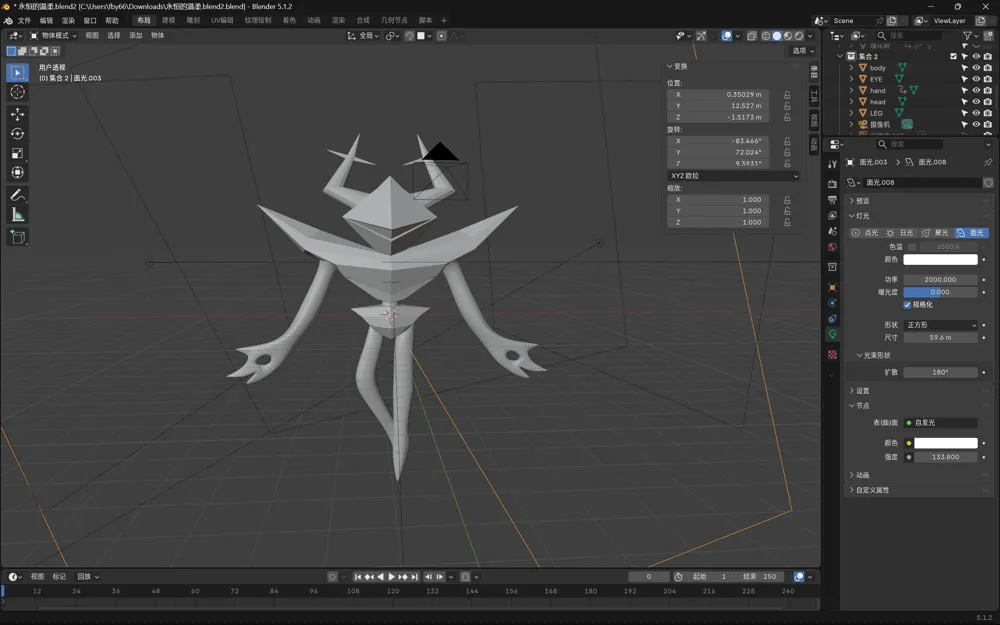Disable selection for the head object
Screen dimensions: 1000x625
coord(964,101)
